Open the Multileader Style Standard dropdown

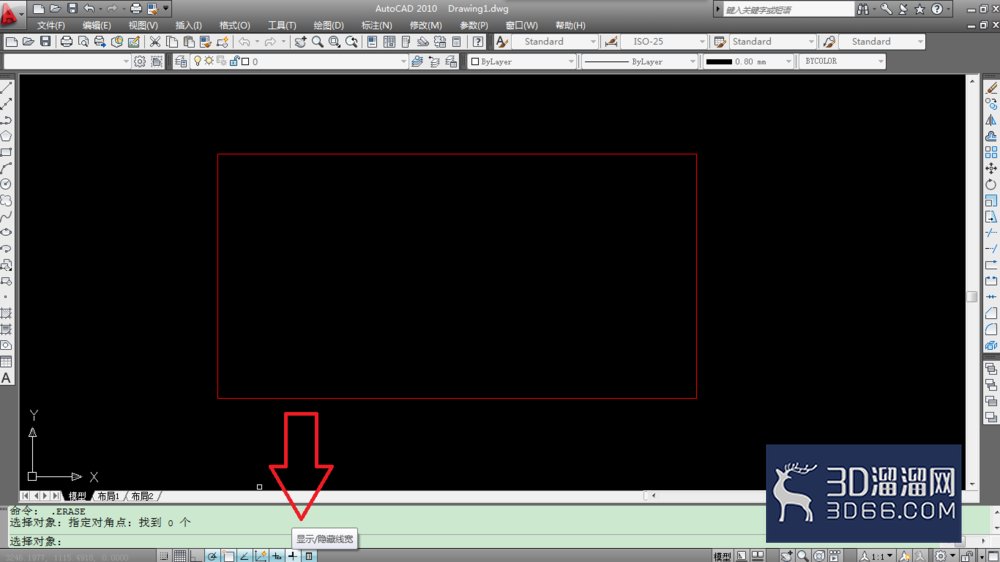tap(882, 41)
